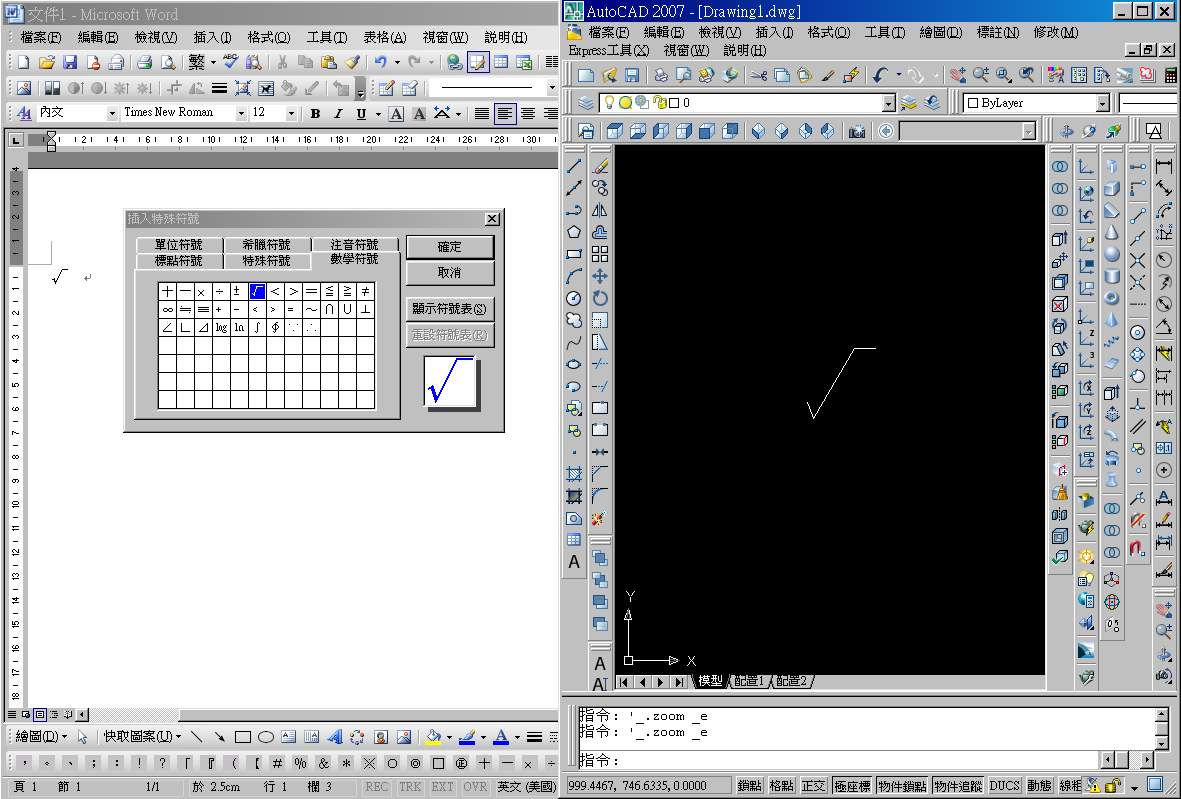Select the Offset tool in AutoCAD
Screen dimensions: 1181x799
pyautogui.click(x=600, y=232)
